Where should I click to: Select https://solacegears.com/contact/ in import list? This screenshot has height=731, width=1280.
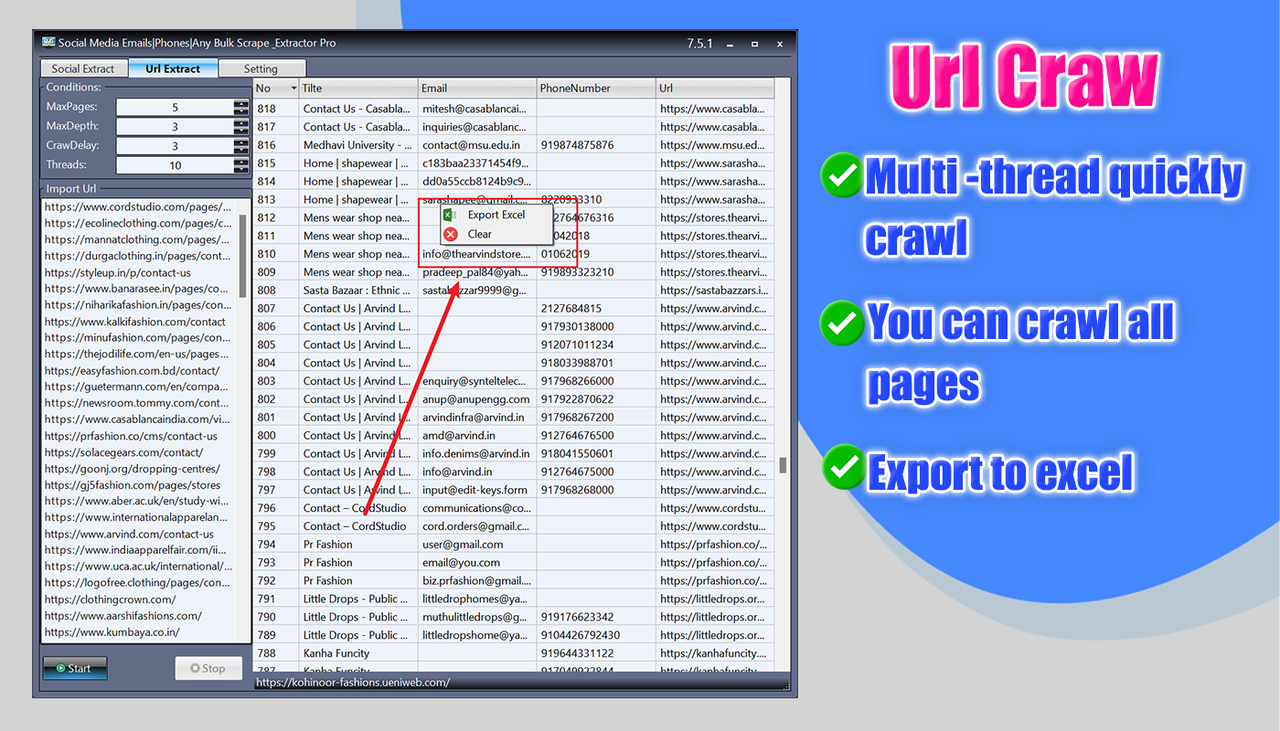click(123, 452)
